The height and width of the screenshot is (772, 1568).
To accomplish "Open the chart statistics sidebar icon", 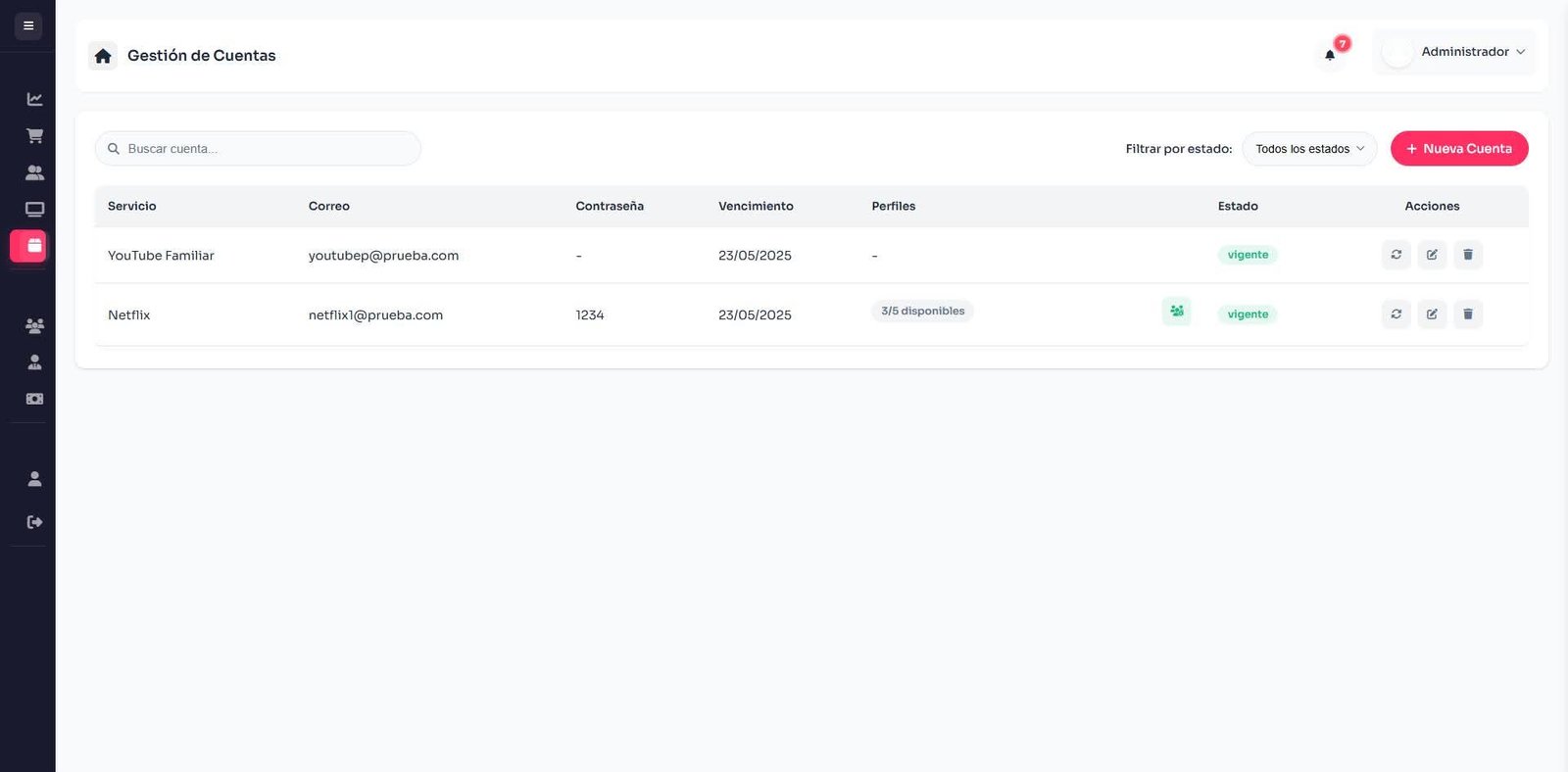I will (x=34, y=99).
